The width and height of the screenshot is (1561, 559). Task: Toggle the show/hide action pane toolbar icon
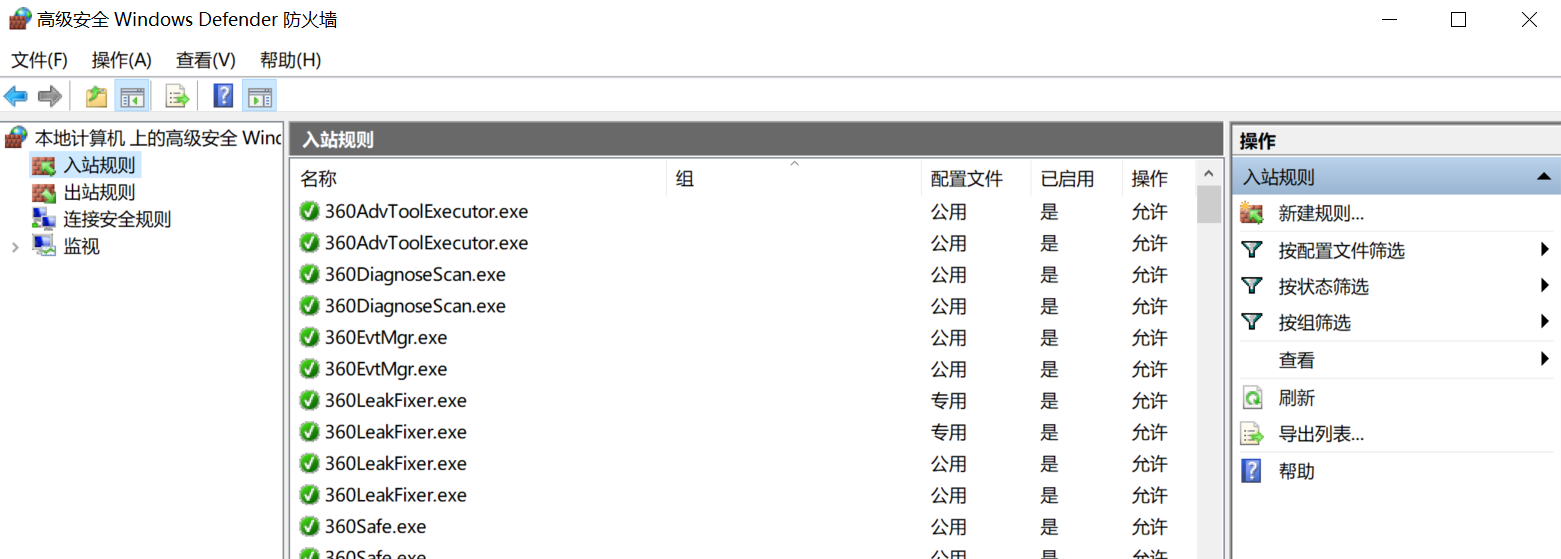pyautogui.click(x=259, y=96)
